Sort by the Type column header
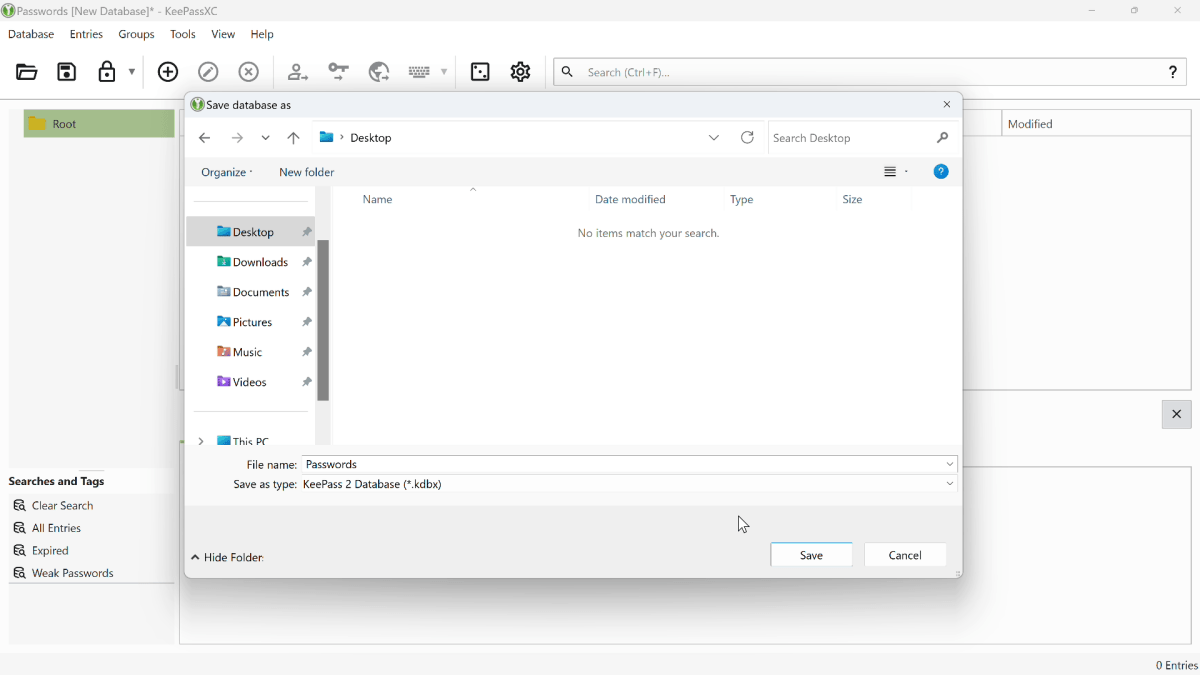 point(742,200)
